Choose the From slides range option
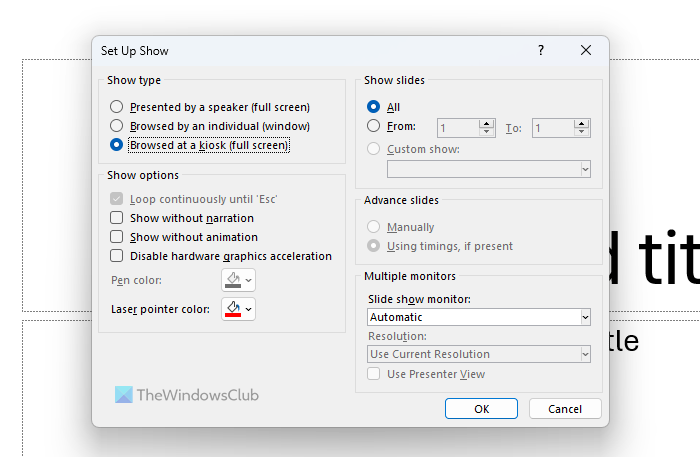This screenshot has width=700, height=457. click(374, 127)
